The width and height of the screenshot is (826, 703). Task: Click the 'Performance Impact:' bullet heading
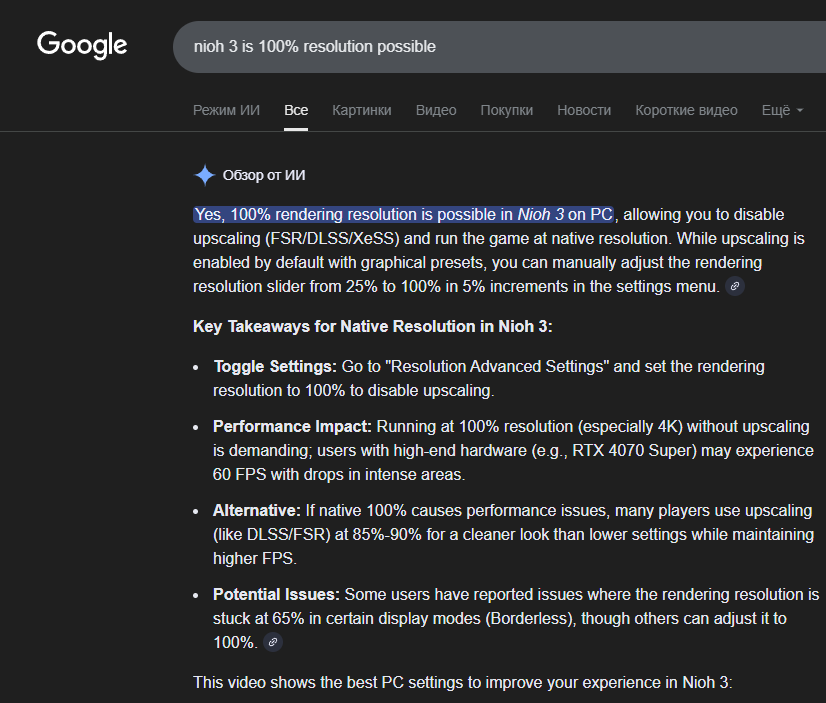point(292,425)
